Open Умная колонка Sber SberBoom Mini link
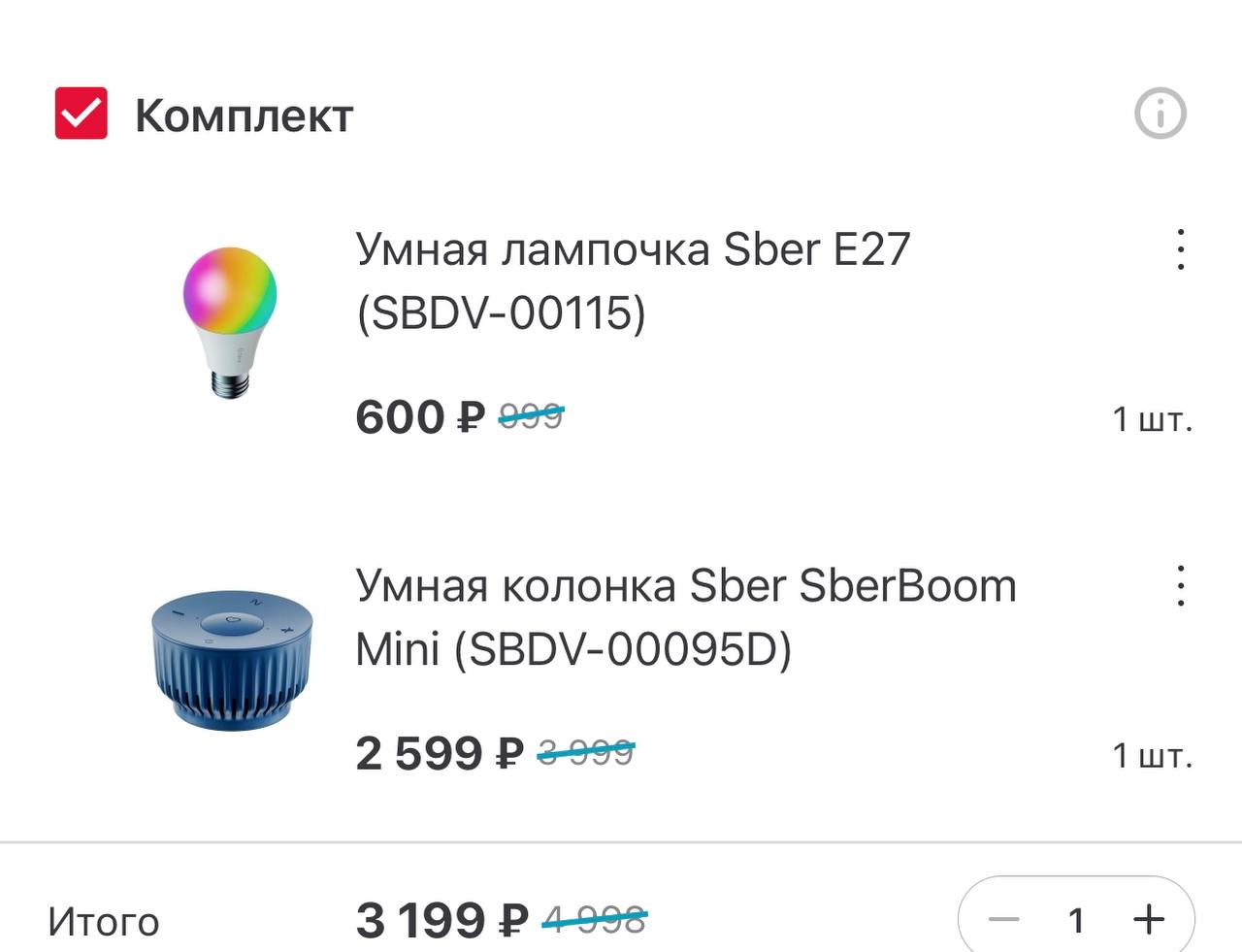The image size is (1242, 952). pyautogui.click(x=686, y=617)
